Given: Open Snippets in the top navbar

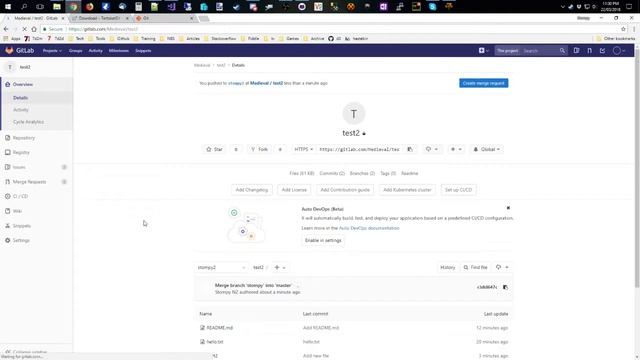Looking at the screenshot, I should click(x=143, y=51).
